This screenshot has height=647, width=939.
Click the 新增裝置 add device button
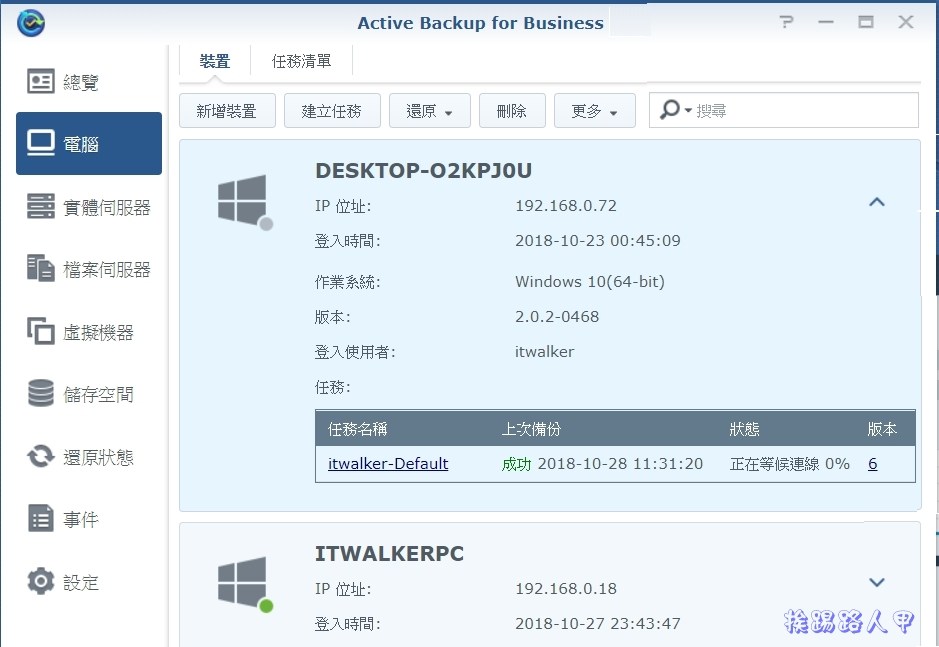click(x=227, y=110)
